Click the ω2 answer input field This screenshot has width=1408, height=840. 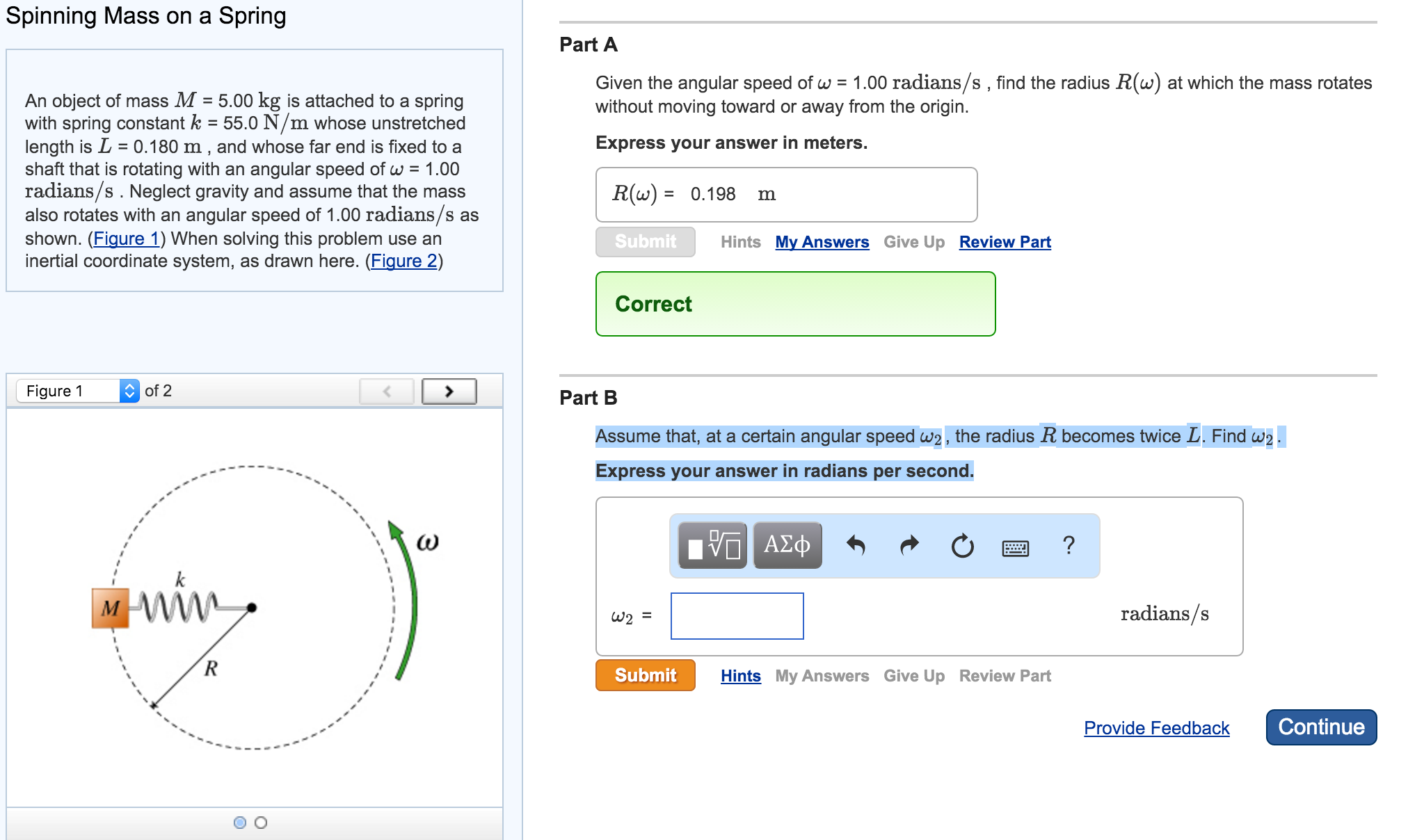(737, 615)
